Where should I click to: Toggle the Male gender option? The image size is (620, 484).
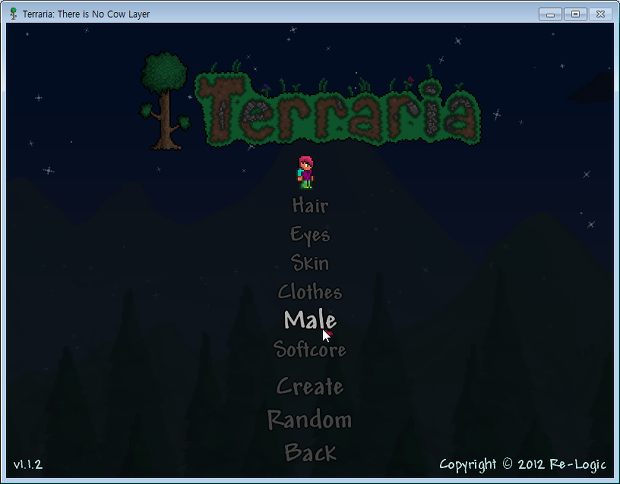(x=310, y=320)
